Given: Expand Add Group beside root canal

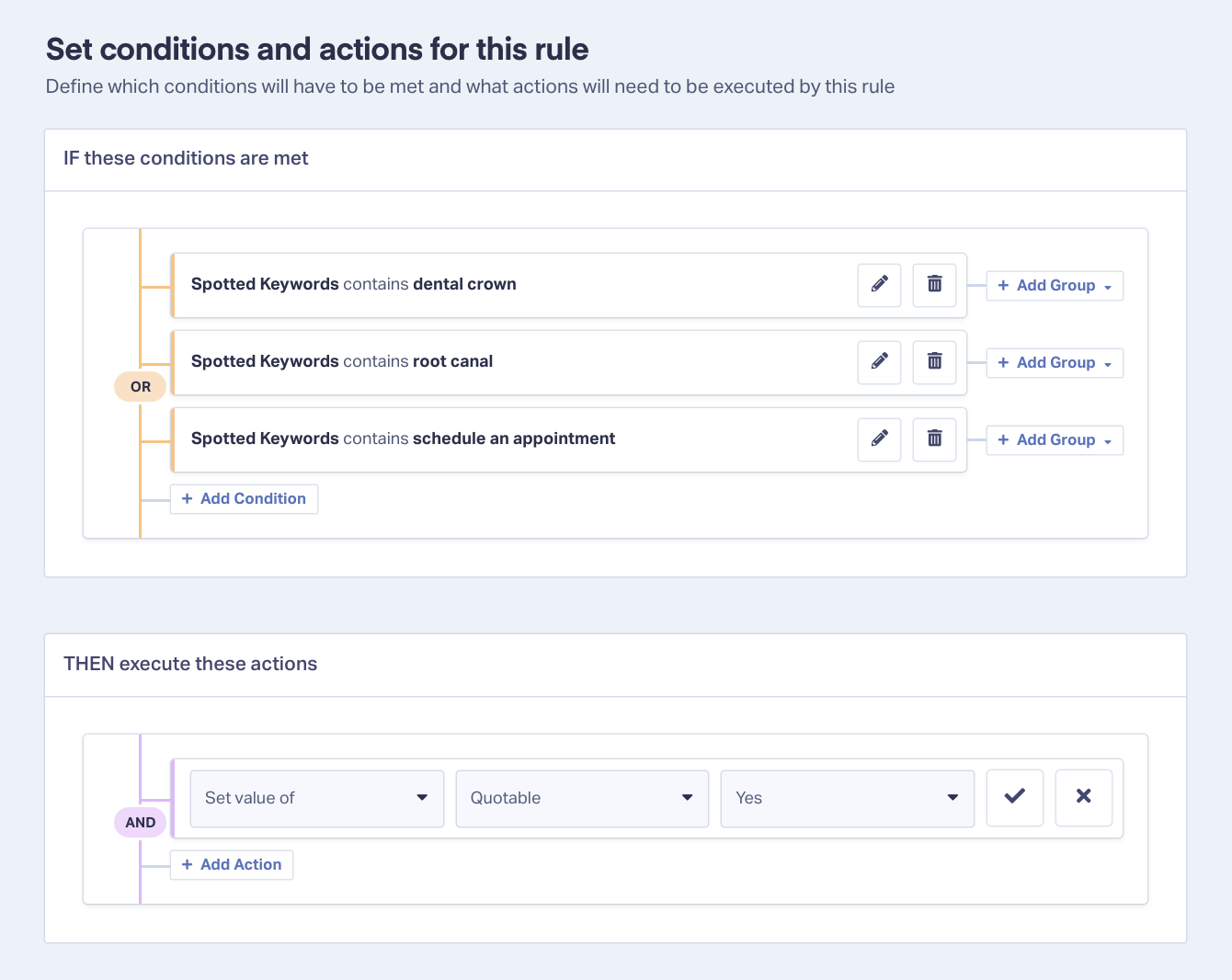Looking at the screenshot, I should (x=1055, y=363).
